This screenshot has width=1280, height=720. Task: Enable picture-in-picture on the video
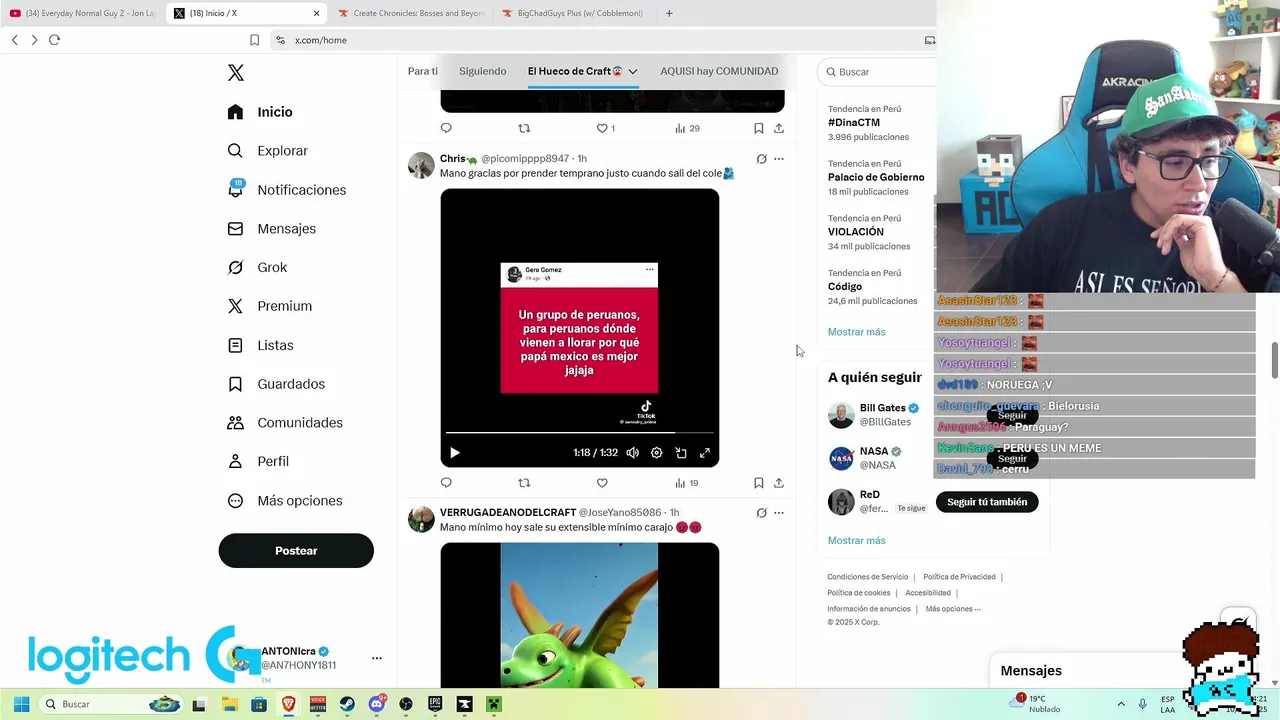pos(681,453)
